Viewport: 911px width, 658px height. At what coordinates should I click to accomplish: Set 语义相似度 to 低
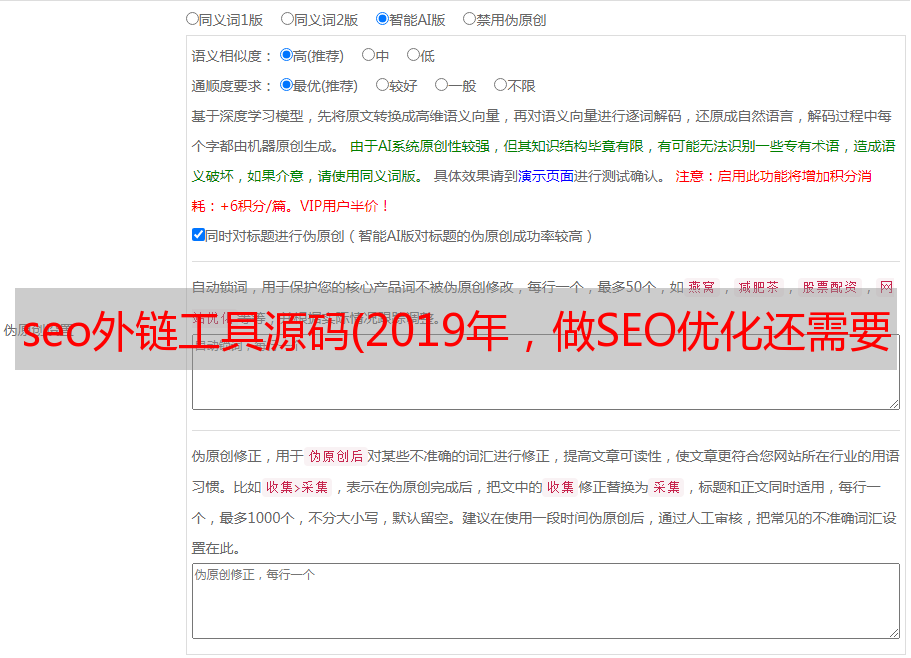tap(413, 55)
